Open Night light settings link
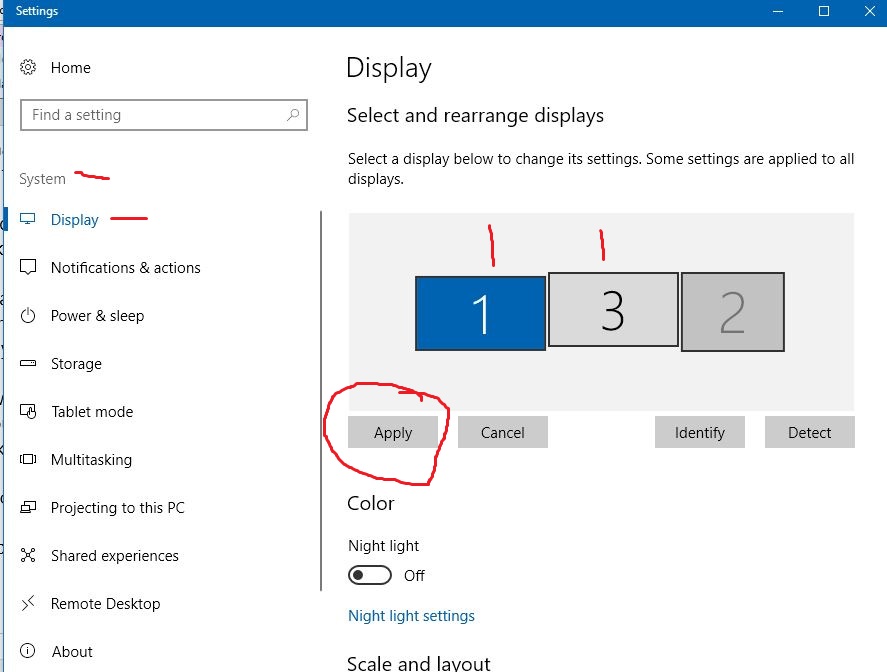887x672 pixels. (x=411, y=615)
